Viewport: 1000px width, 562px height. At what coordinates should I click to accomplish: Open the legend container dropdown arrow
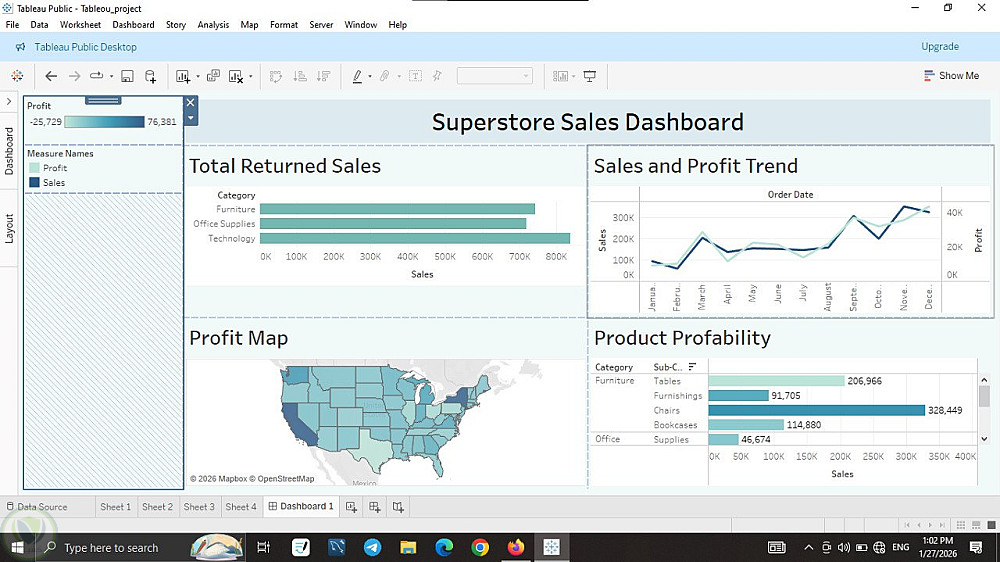pos(190,118)
